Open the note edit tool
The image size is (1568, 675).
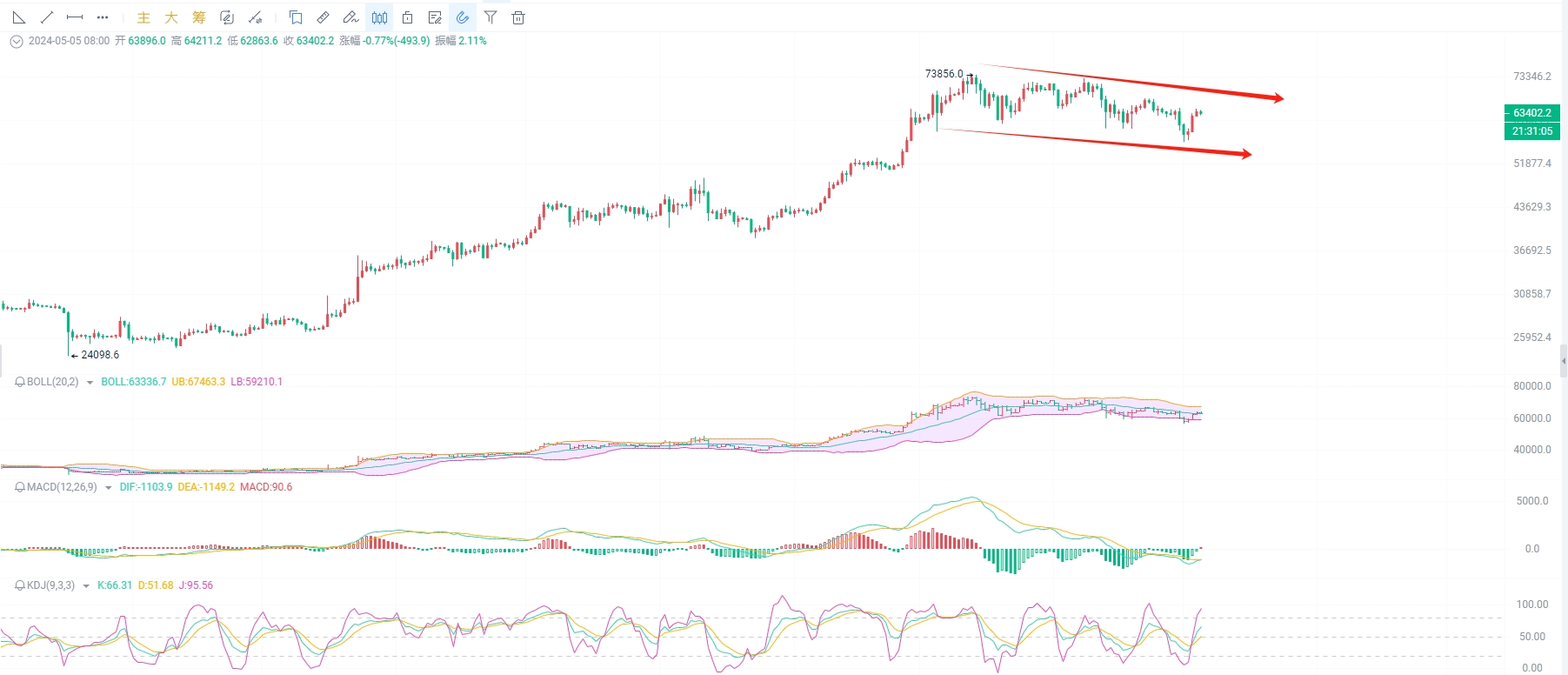point(435,17)
